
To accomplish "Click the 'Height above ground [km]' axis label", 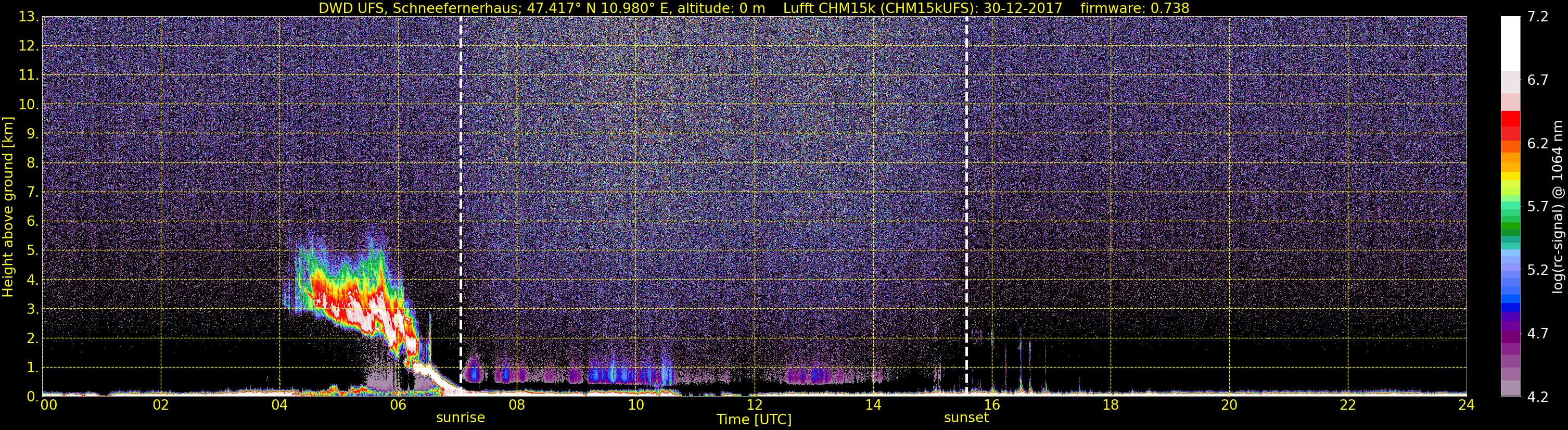I will click(8, 207).
